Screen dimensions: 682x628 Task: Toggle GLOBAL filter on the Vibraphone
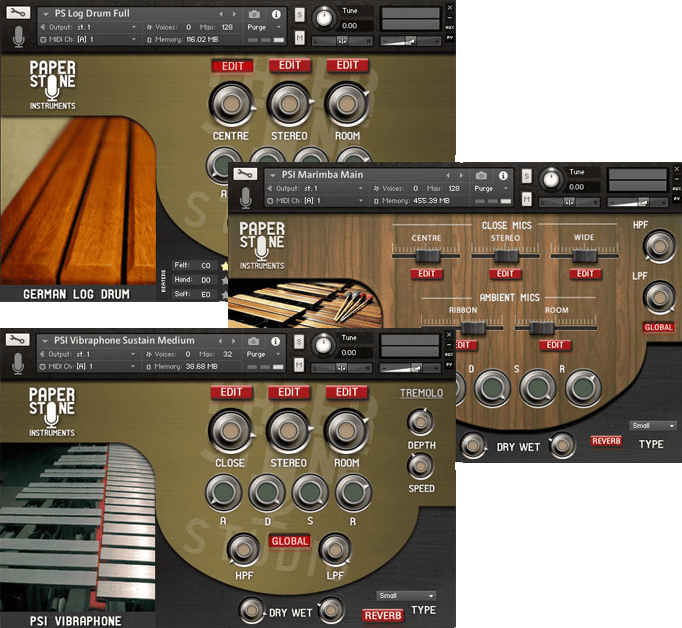[x=290, y=541]
